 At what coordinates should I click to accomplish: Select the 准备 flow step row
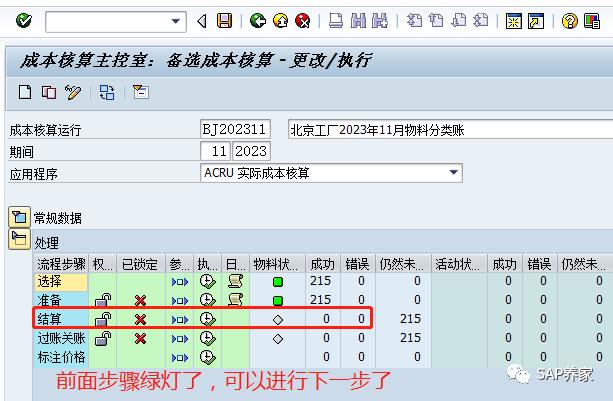[61, 300]
